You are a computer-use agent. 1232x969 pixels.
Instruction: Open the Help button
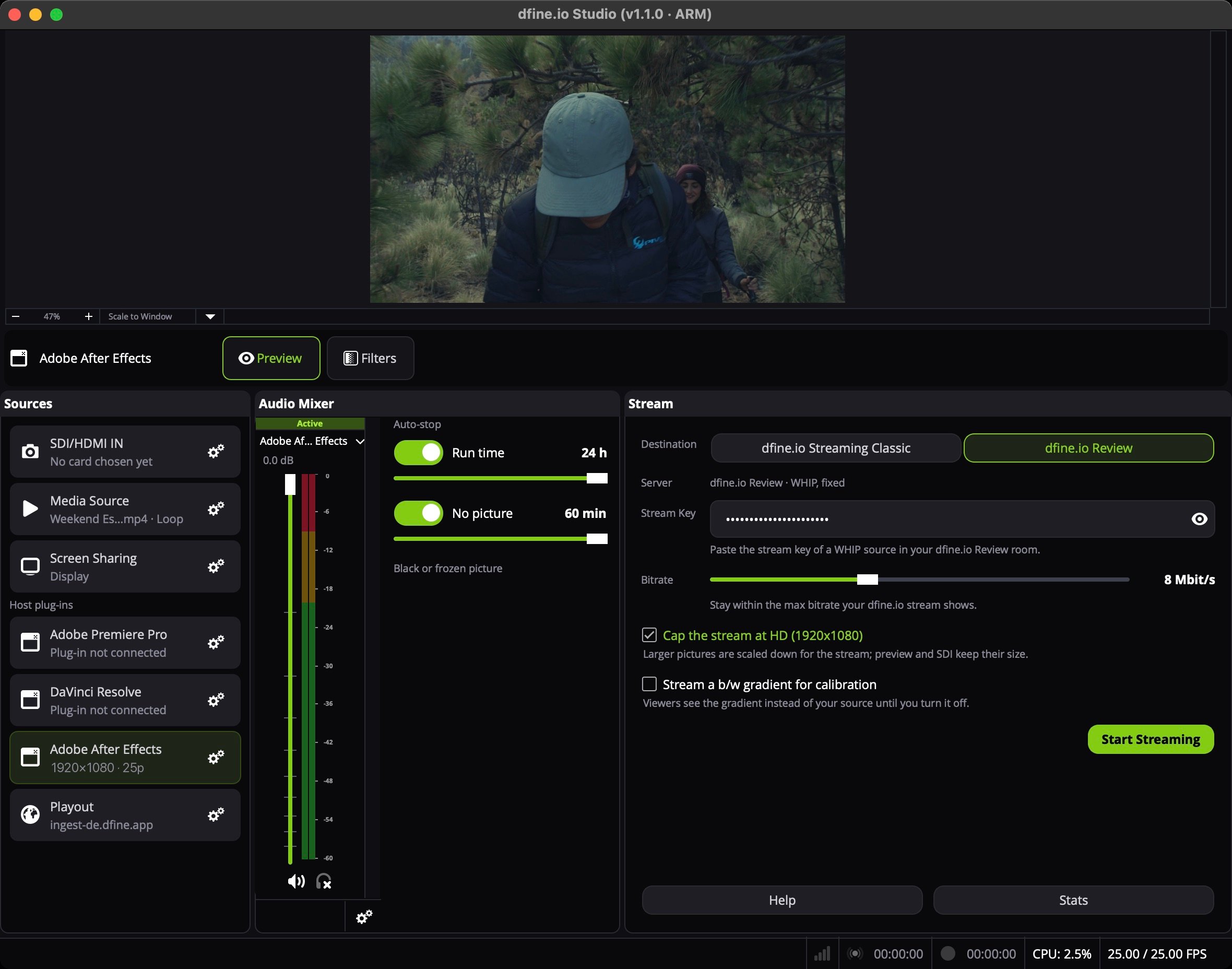pyautogui.click(x=782, y=901)
